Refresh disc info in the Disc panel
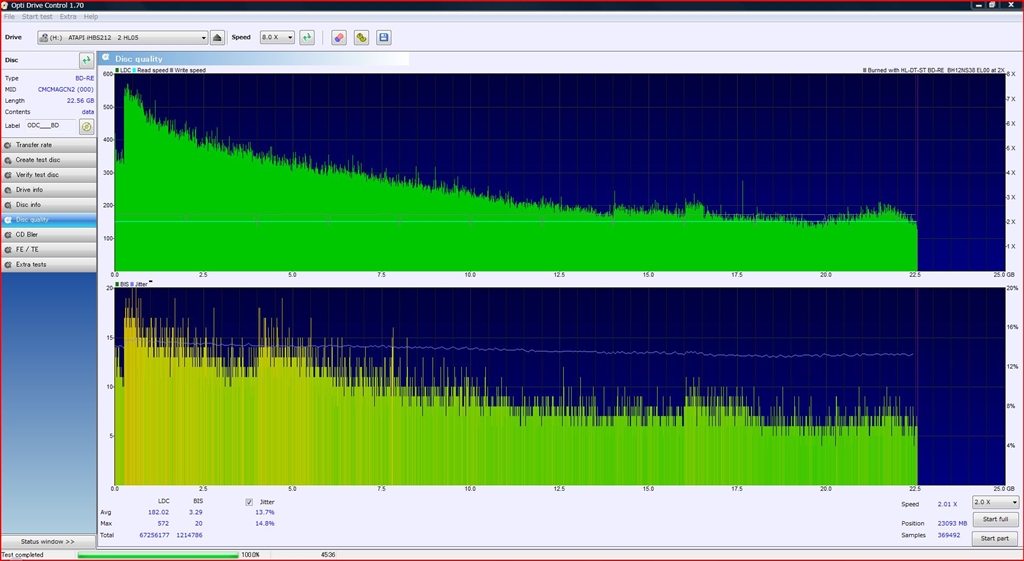The height and width of the screenshot is (561, 1024). (86, 61)
